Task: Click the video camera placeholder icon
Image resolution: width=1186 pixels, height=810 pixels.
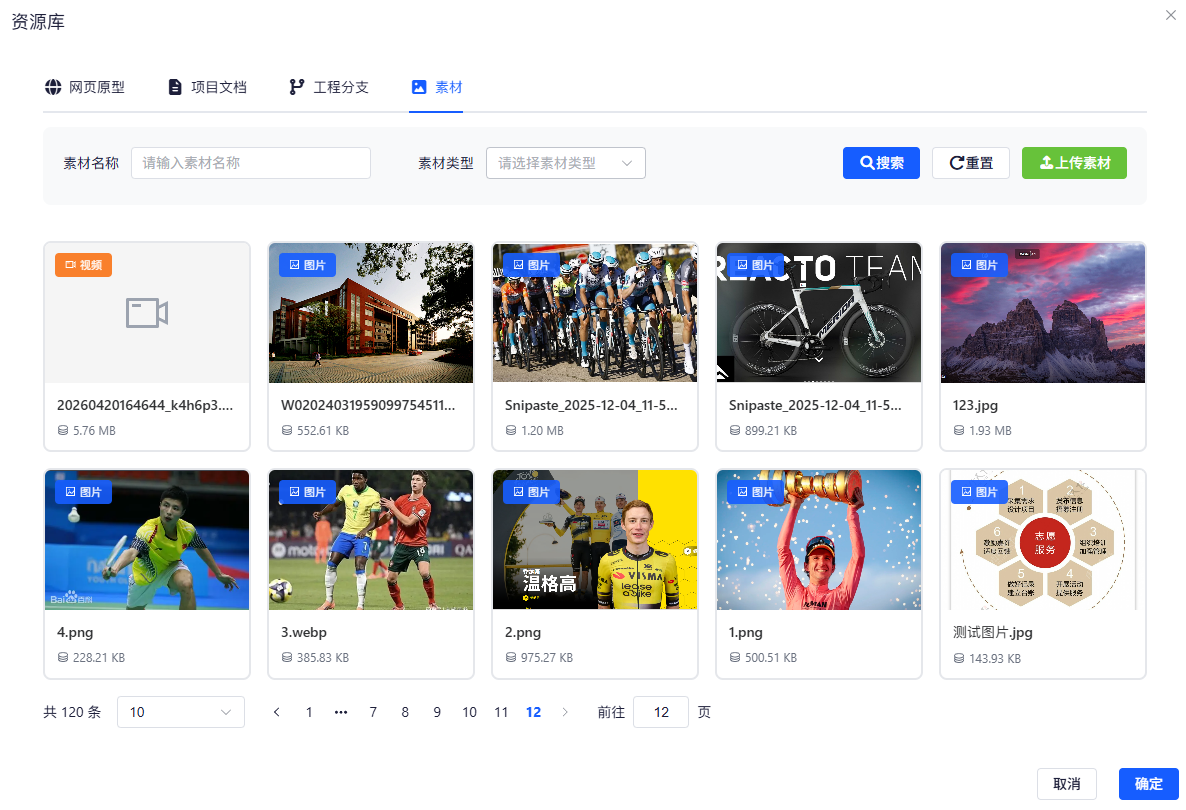Action: pos(147,312)
